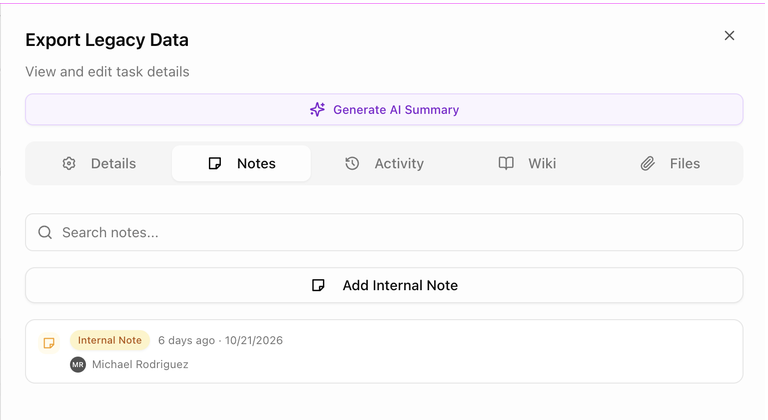Click the 6 days ago · 10/21/2026 timestamp
This screenshot has width=768, height=420.
click(x=220, y=340)
